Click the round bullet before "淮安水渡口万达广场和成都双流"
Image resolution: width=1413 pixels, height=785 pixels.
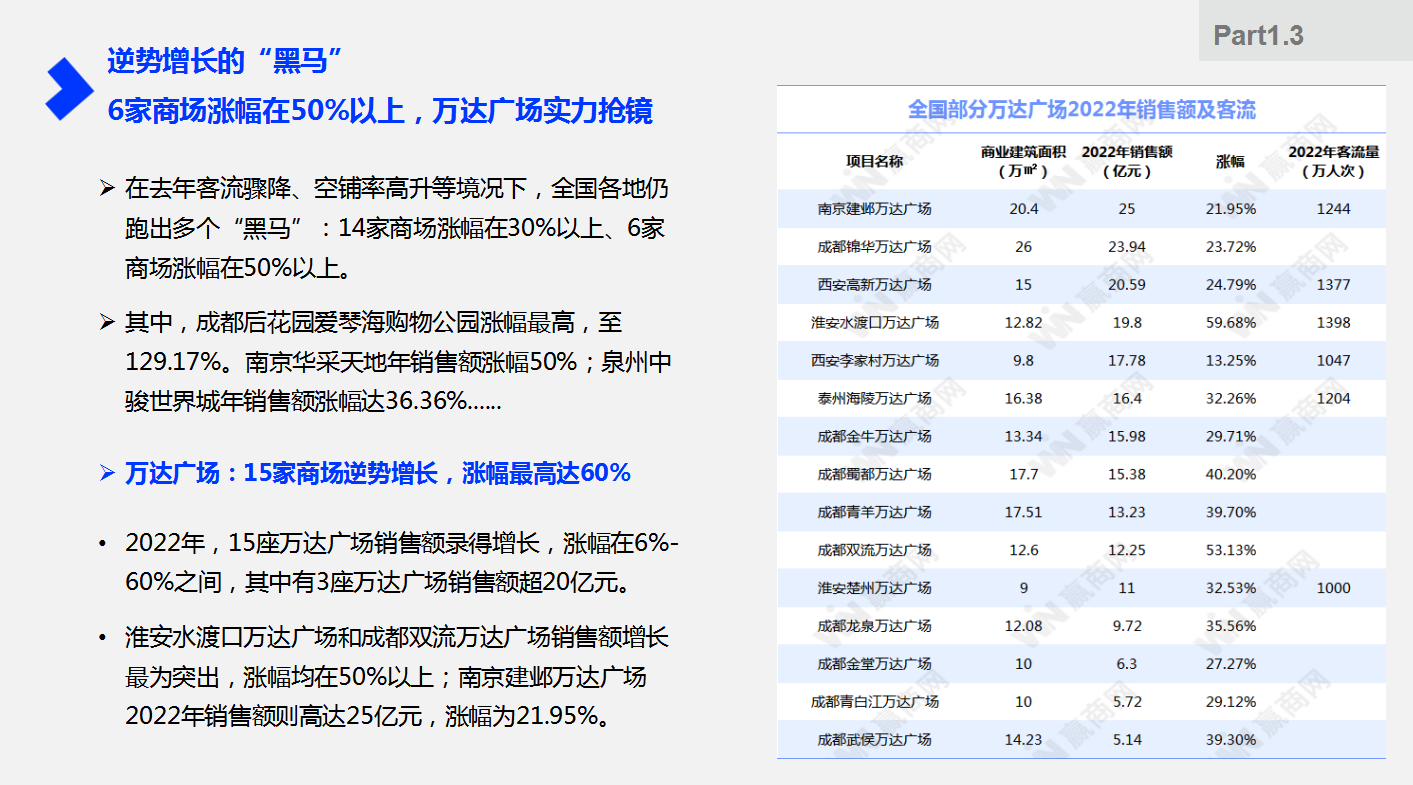tap(102, 638)
